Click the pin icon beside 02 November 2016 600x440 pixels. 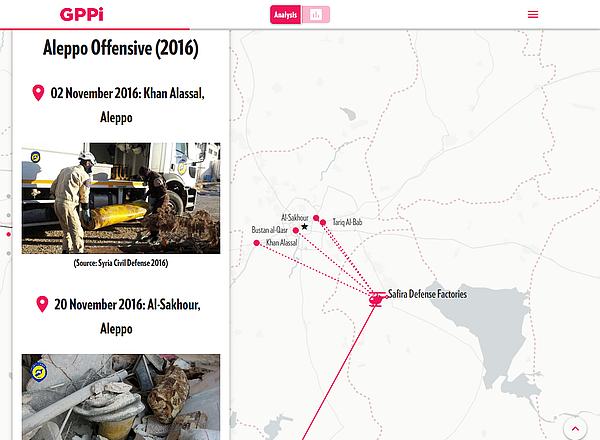pos(38,93)
